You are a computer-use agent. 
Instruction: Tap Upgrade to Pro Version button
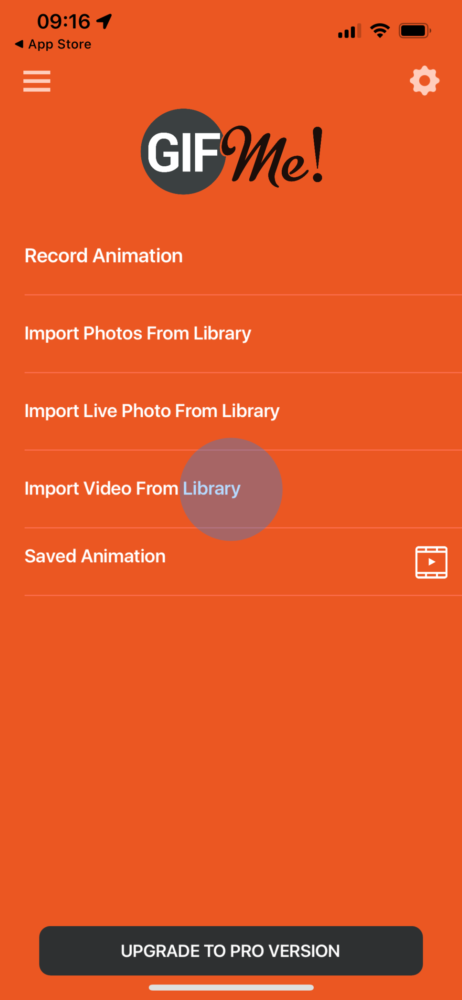tap(231, 951)
